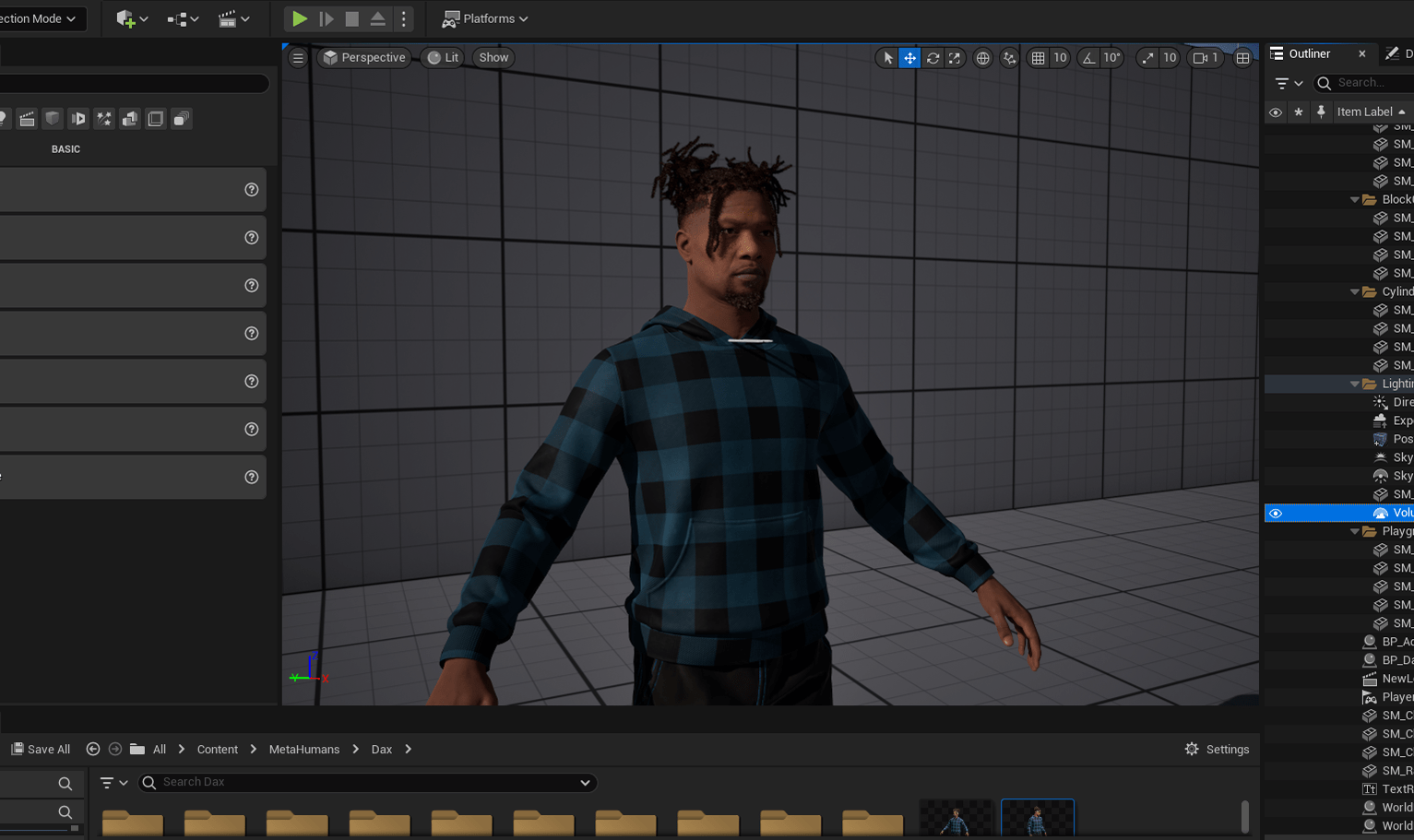Click the Eject button

tap(377, 18)
